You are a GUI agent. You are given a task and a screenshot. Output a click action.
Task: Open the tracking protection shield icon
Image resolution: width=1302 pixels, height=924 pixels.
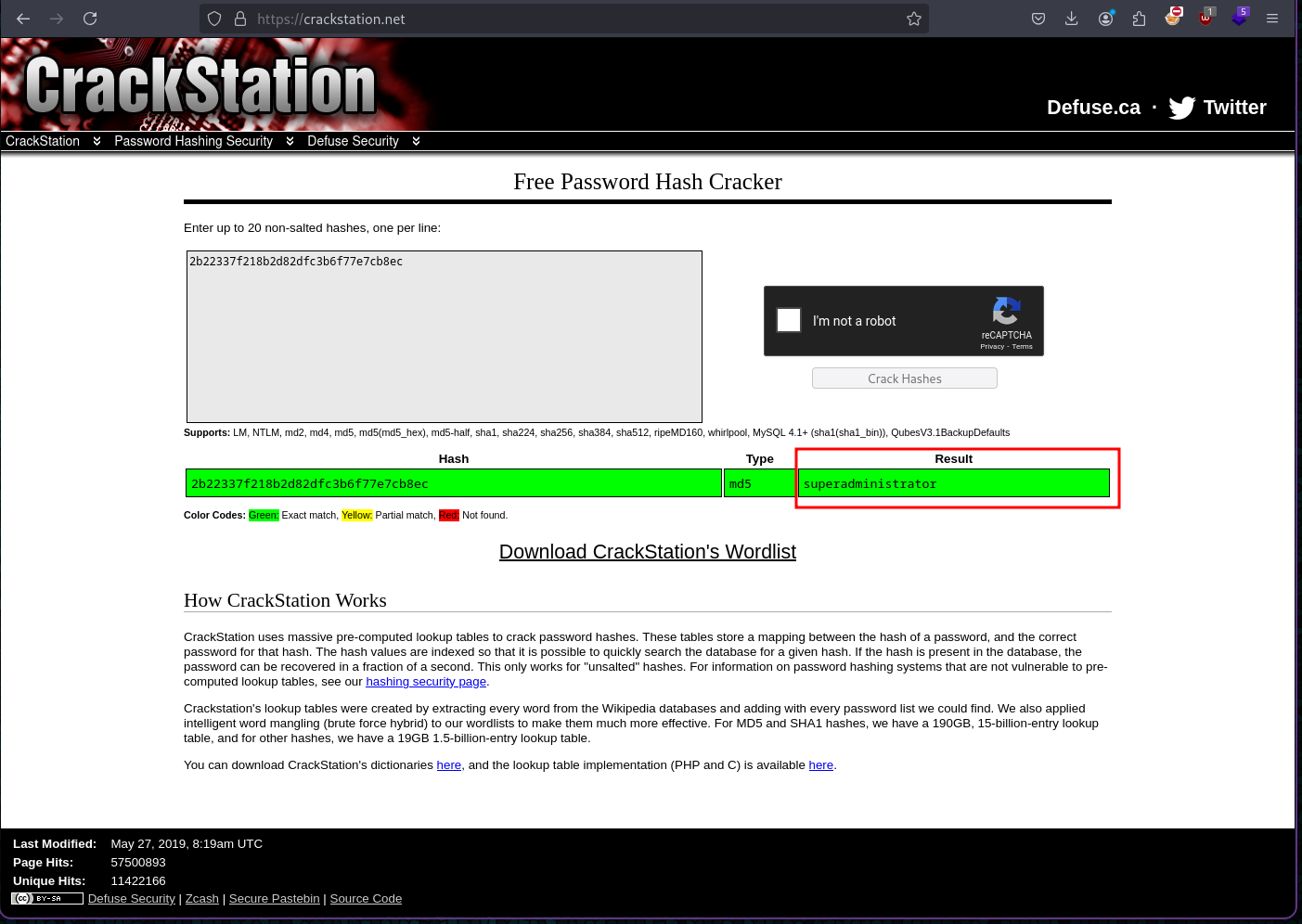click(x=214, y=19)
